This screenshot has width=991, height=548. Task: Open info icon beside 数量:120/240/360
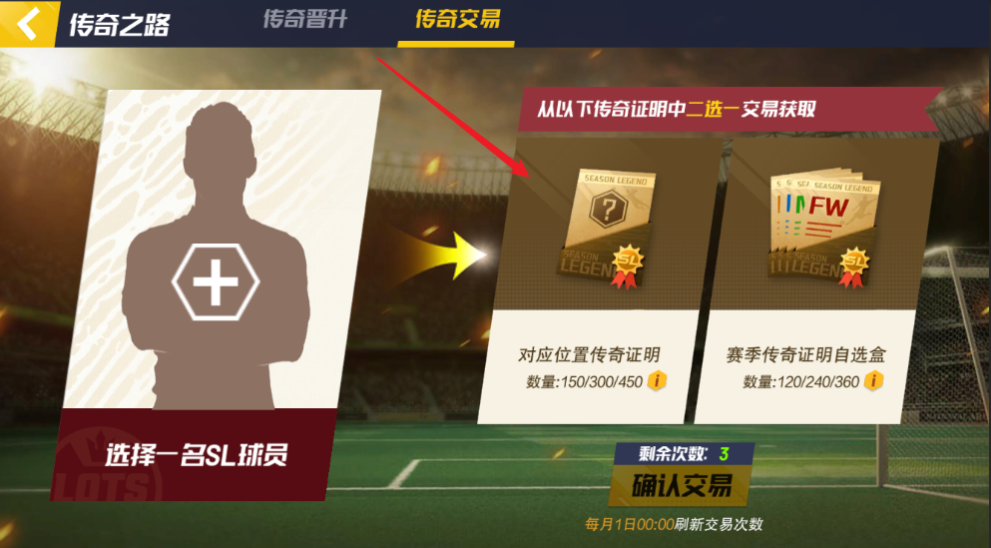click(x=873, y=381)
